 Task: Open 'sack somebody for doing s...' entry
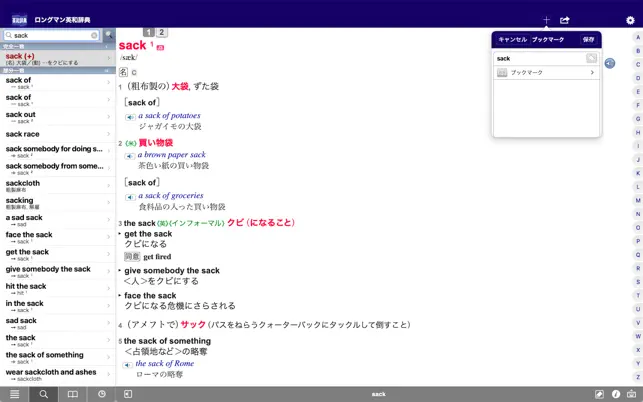click(x=57, y=151)
